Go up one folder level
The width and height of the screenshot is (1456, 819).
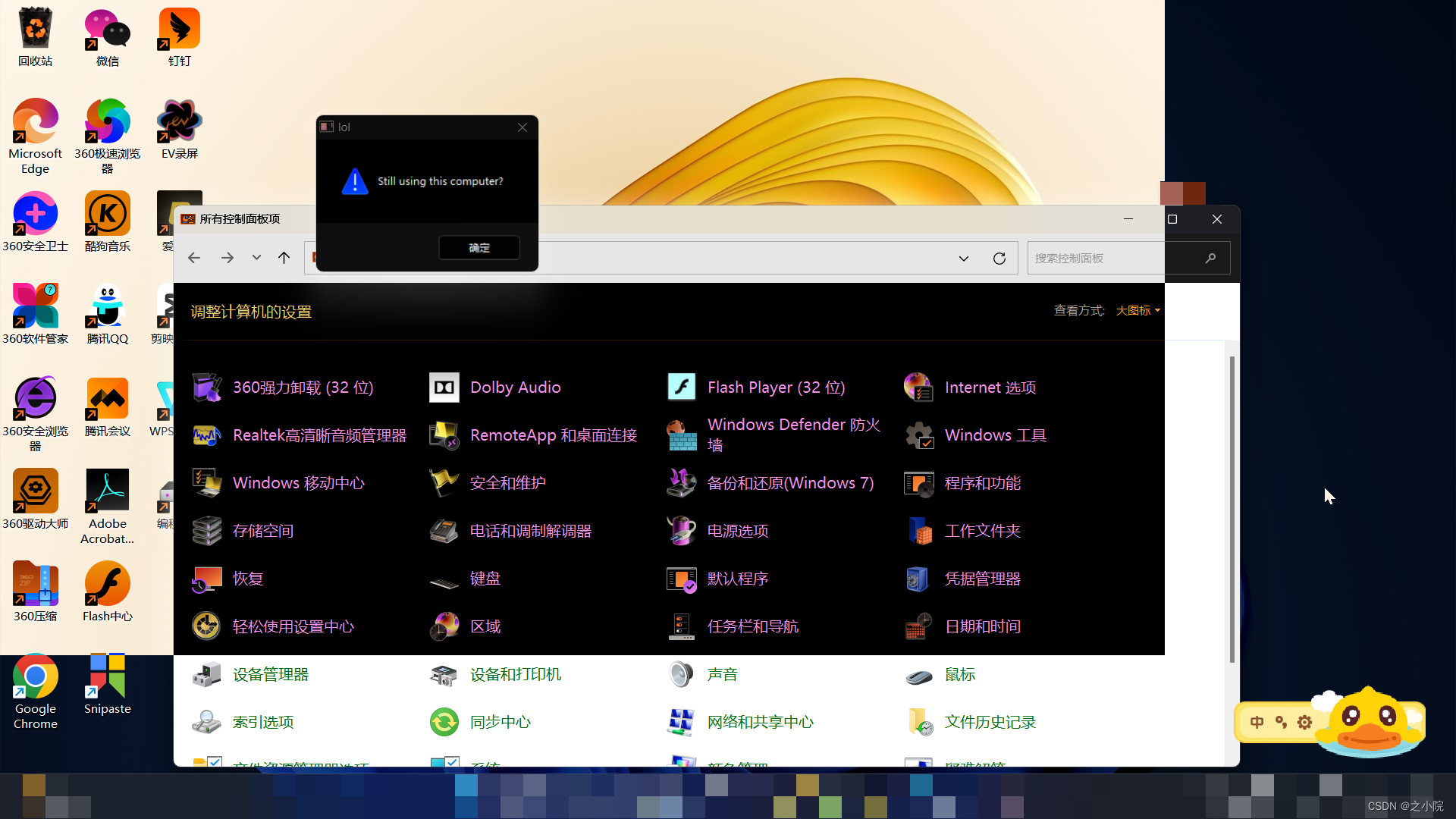point(284,258)
